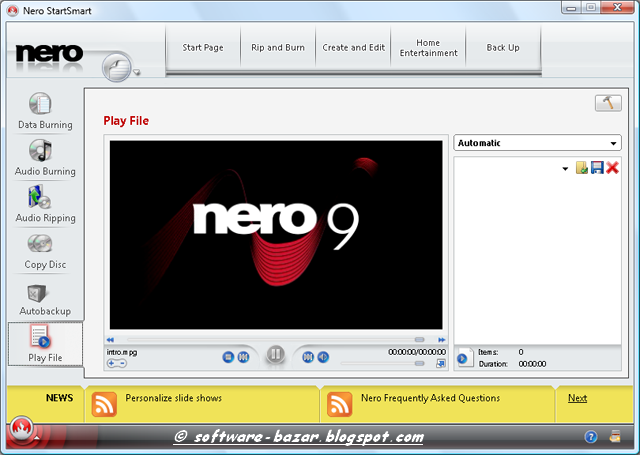640x455 pixels.
Task: Click the NEWS label
Action: click(59, 398)
